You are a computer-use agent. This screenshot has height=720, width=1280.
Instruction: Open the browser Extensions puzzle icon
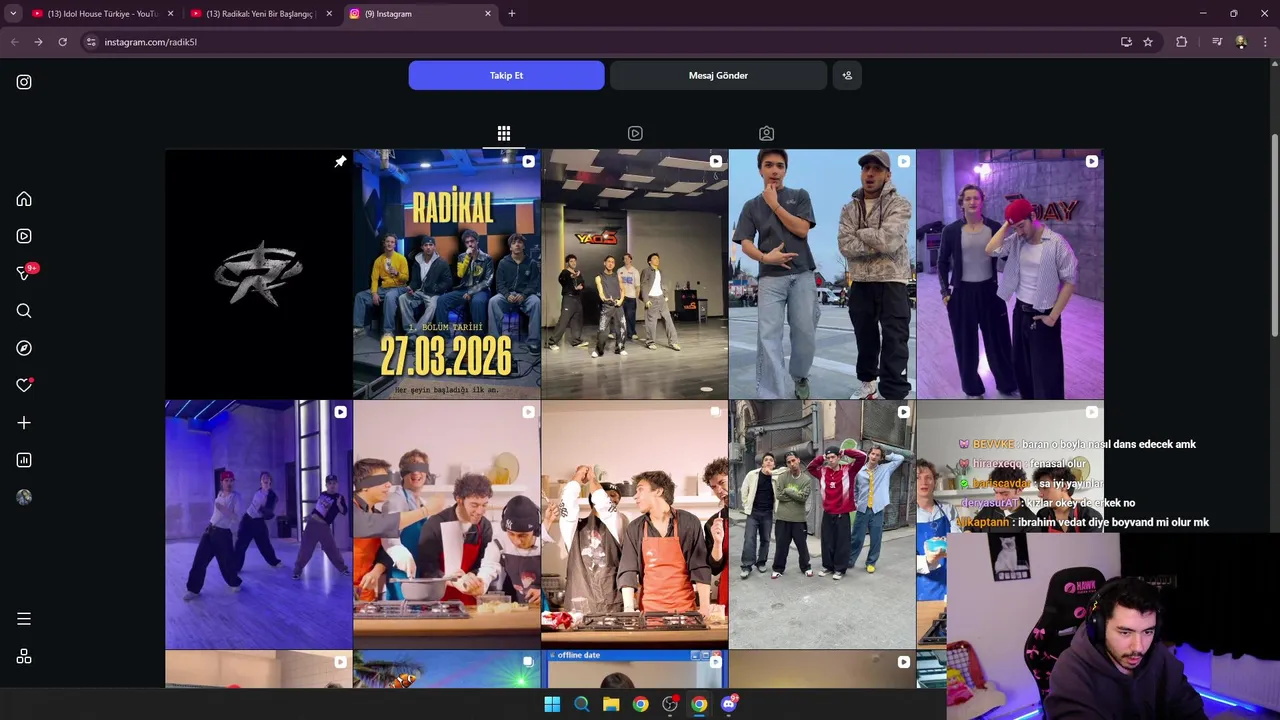pyautogui.click(x=1182, y=42)
